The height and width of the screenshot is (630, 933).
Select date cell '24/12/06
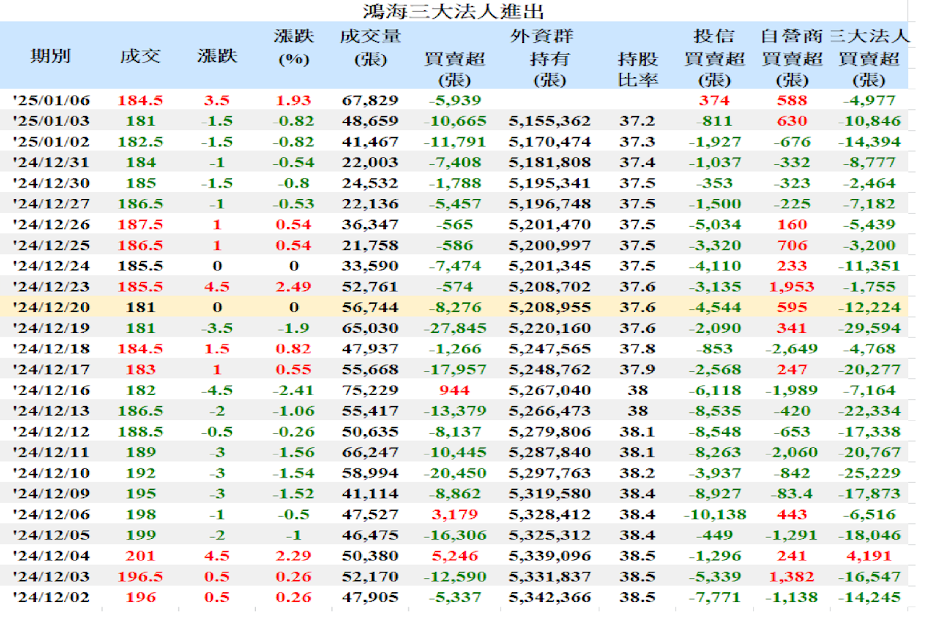51,515
